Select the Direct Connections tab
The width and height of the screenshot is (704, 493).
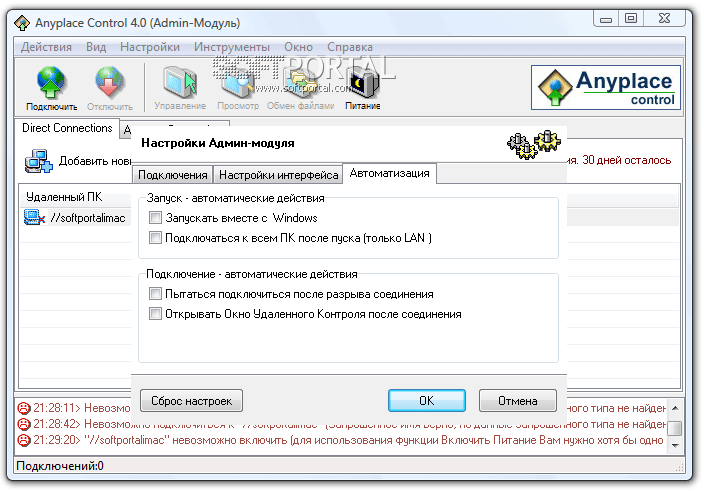tap(67, 128)
